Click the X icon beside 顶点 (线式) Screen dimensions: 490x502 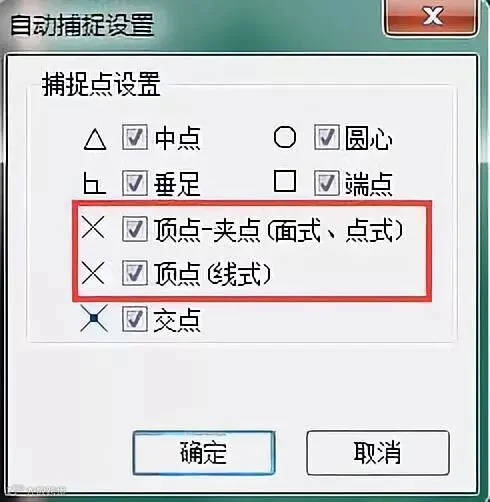tap(93, 273)
